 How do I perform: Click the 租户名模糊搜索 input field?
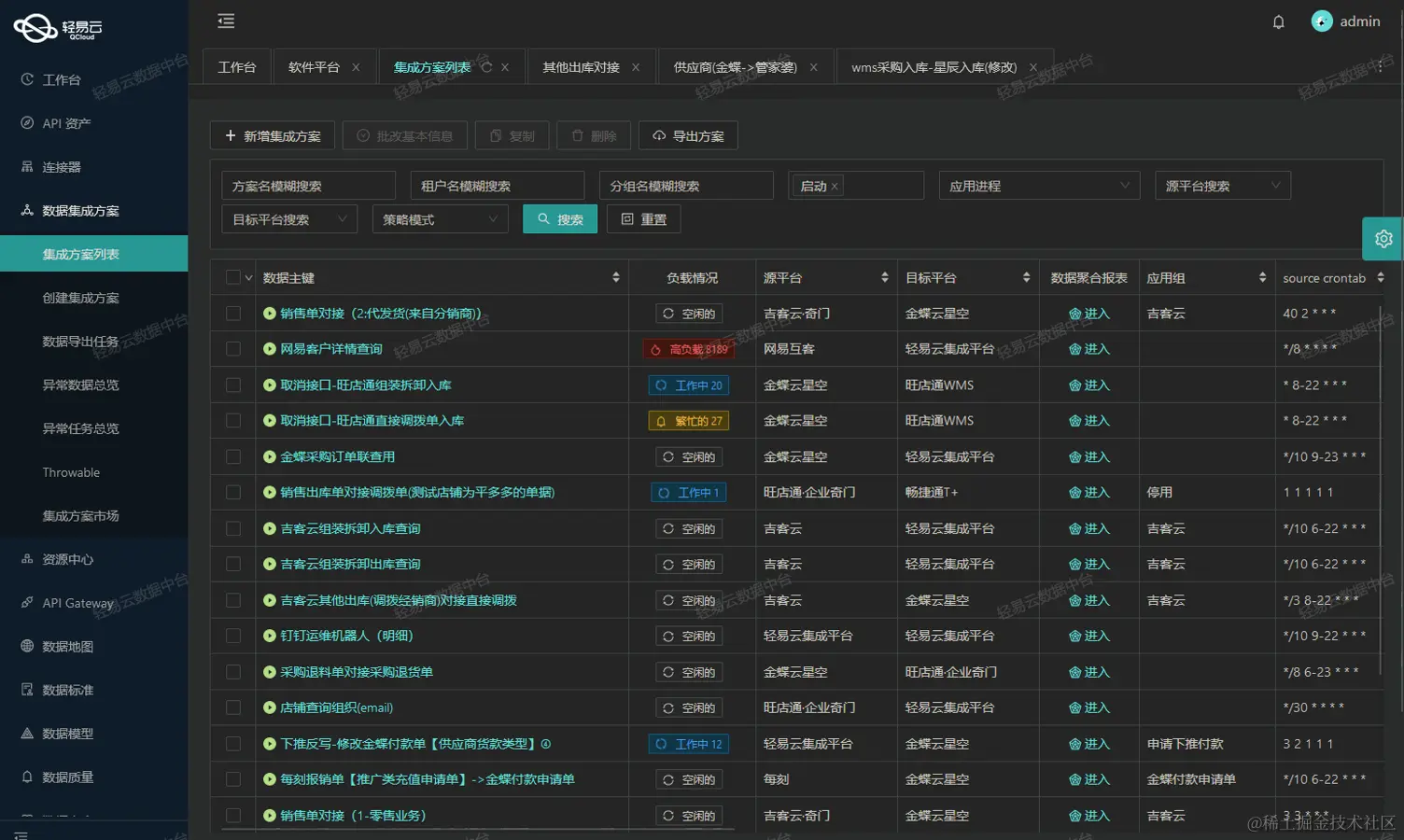point(497,185)
